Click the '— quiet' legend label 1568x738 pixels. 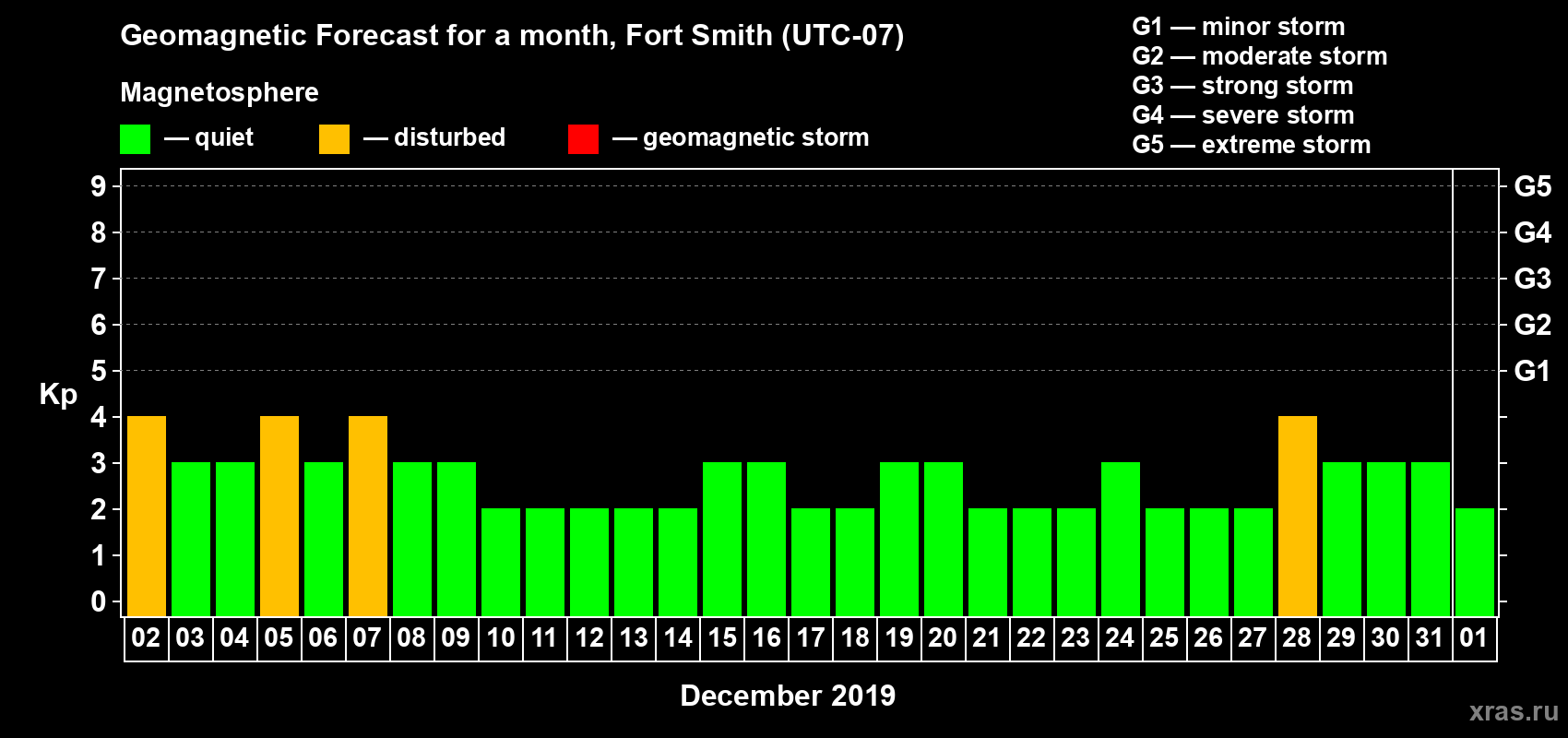point(208,137)
